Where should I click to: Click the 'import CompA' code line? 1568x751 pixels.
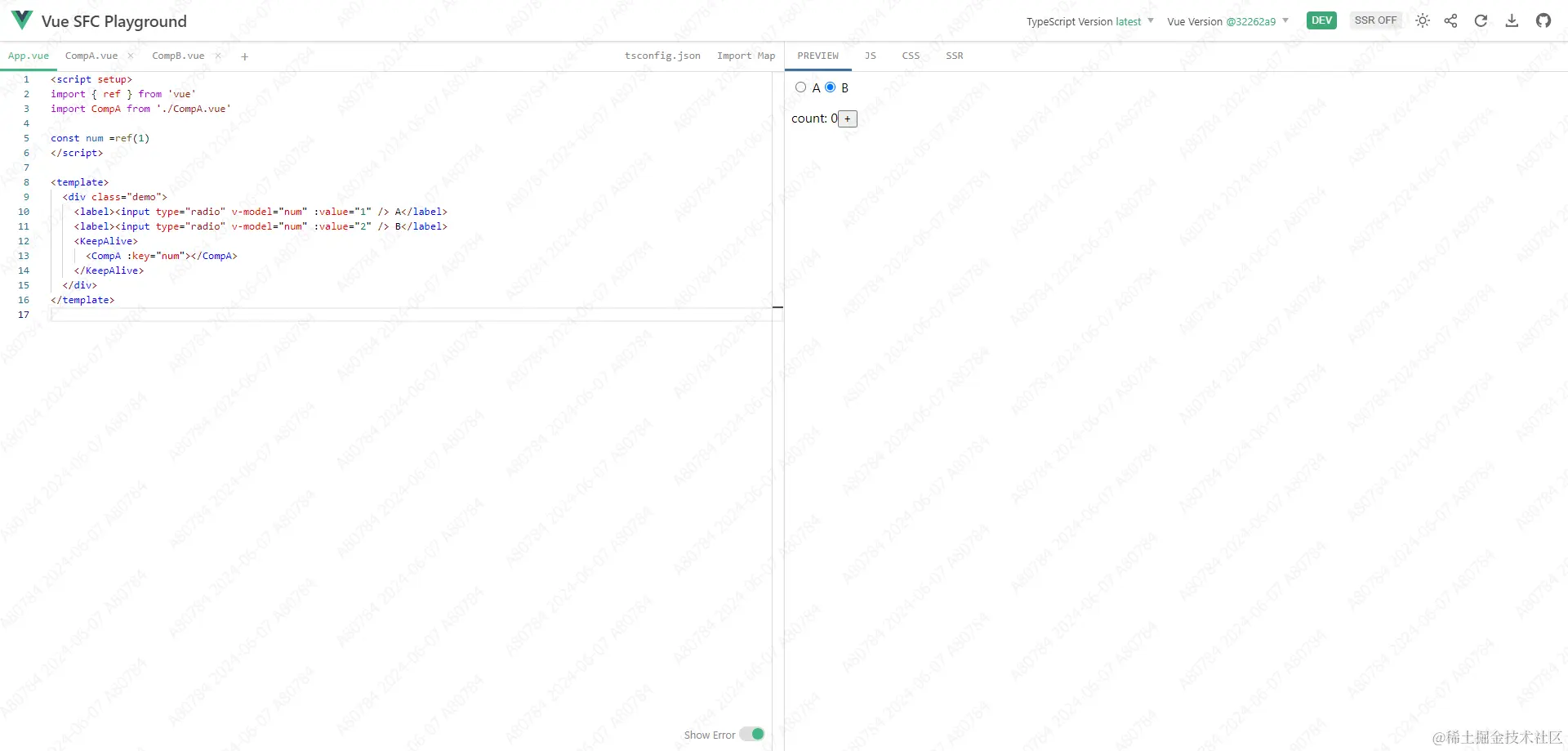pos(140,109)
